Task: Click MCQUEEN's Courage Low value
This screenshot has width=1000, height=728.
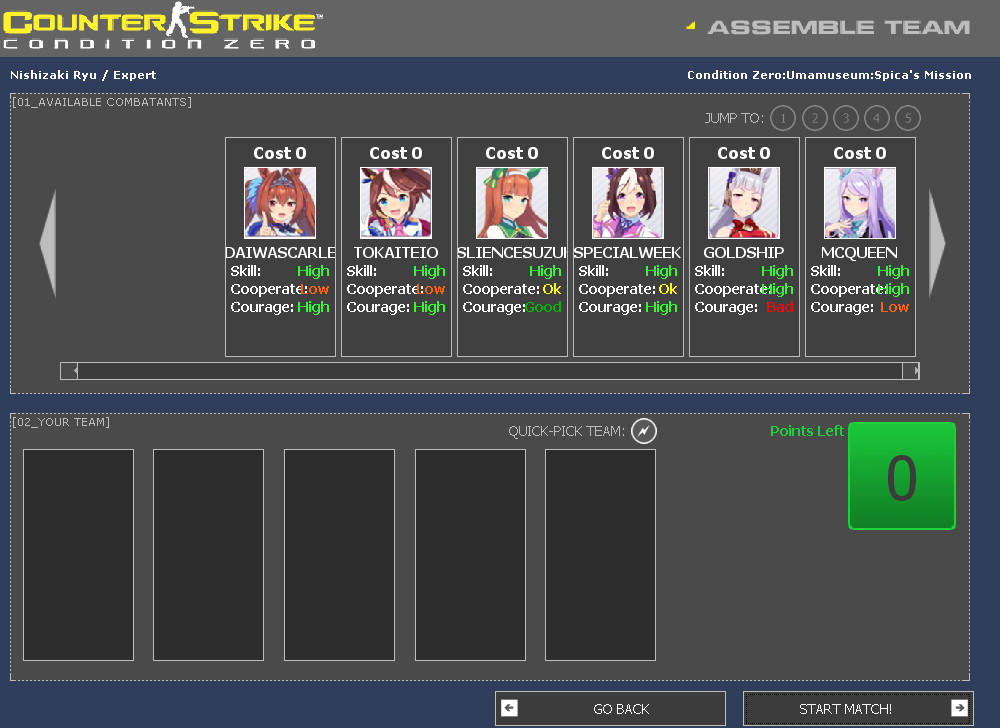Action: (x=894, y=307)
